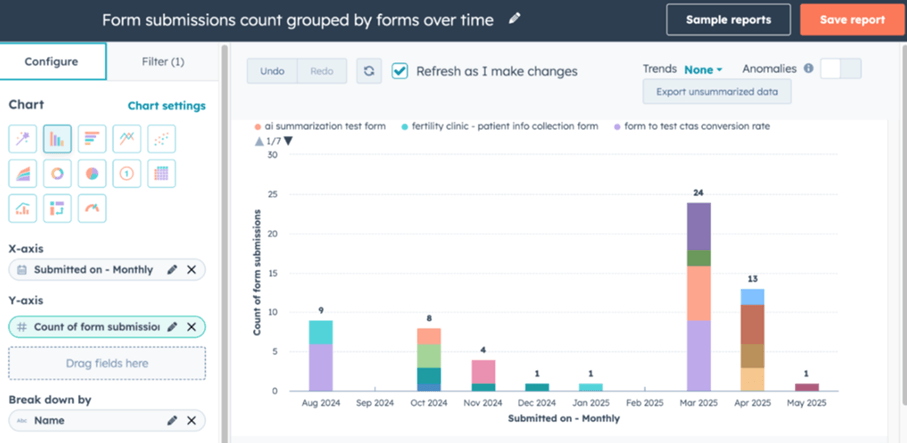
Task: Click the 13 total label above Apr 2025
Action: point(753,279)
